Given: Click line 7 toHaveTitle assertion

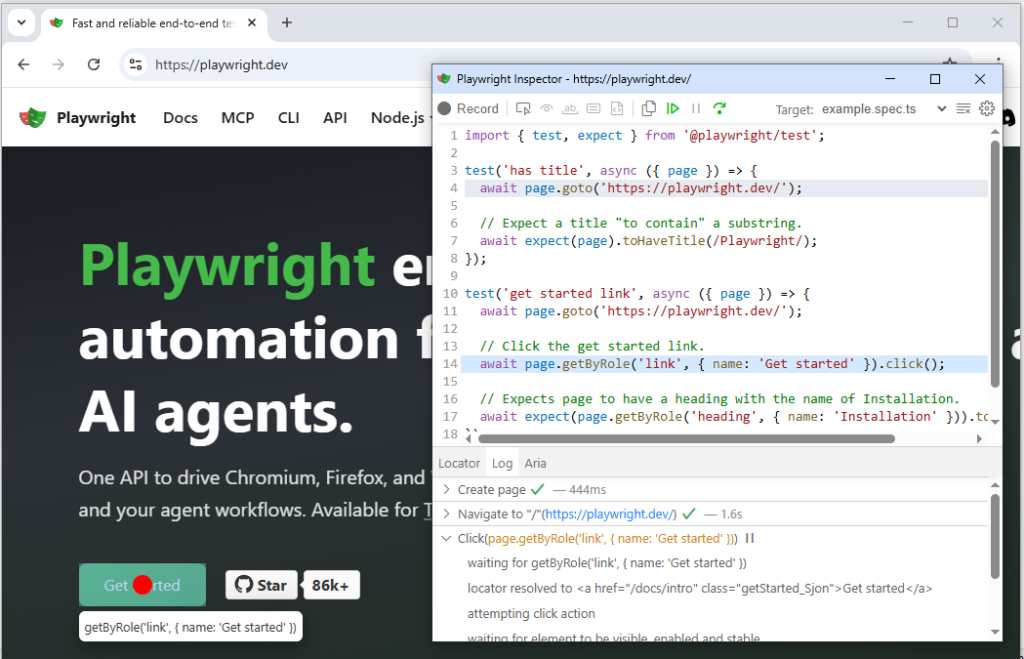Looking at the screenshot, I should pos(648,241).
